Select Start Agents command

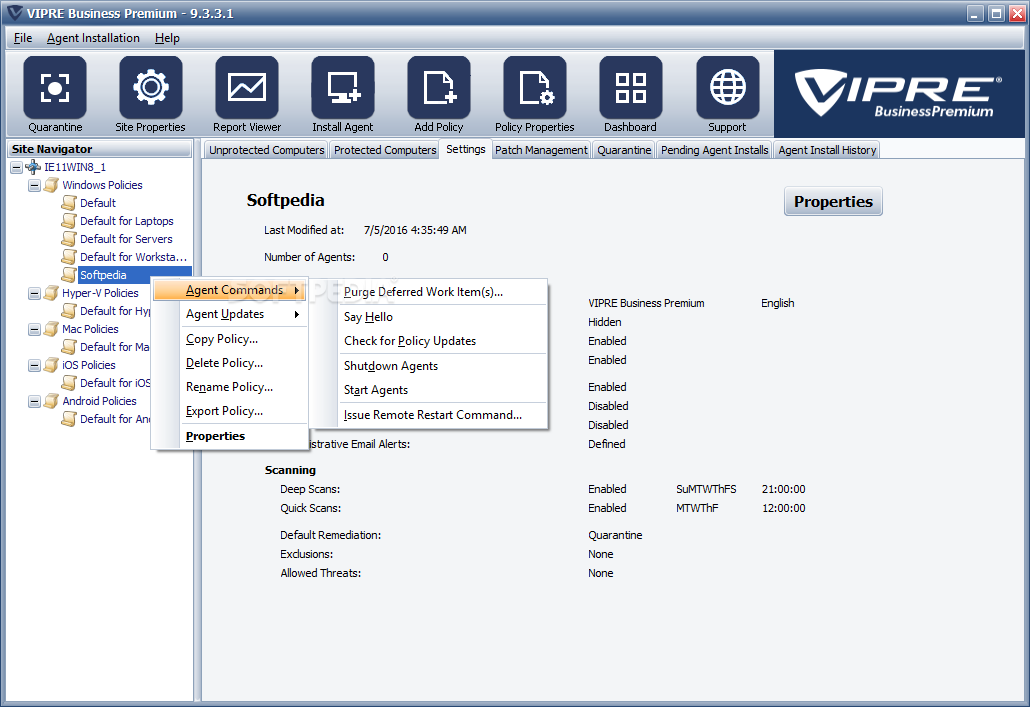point(428,390)
